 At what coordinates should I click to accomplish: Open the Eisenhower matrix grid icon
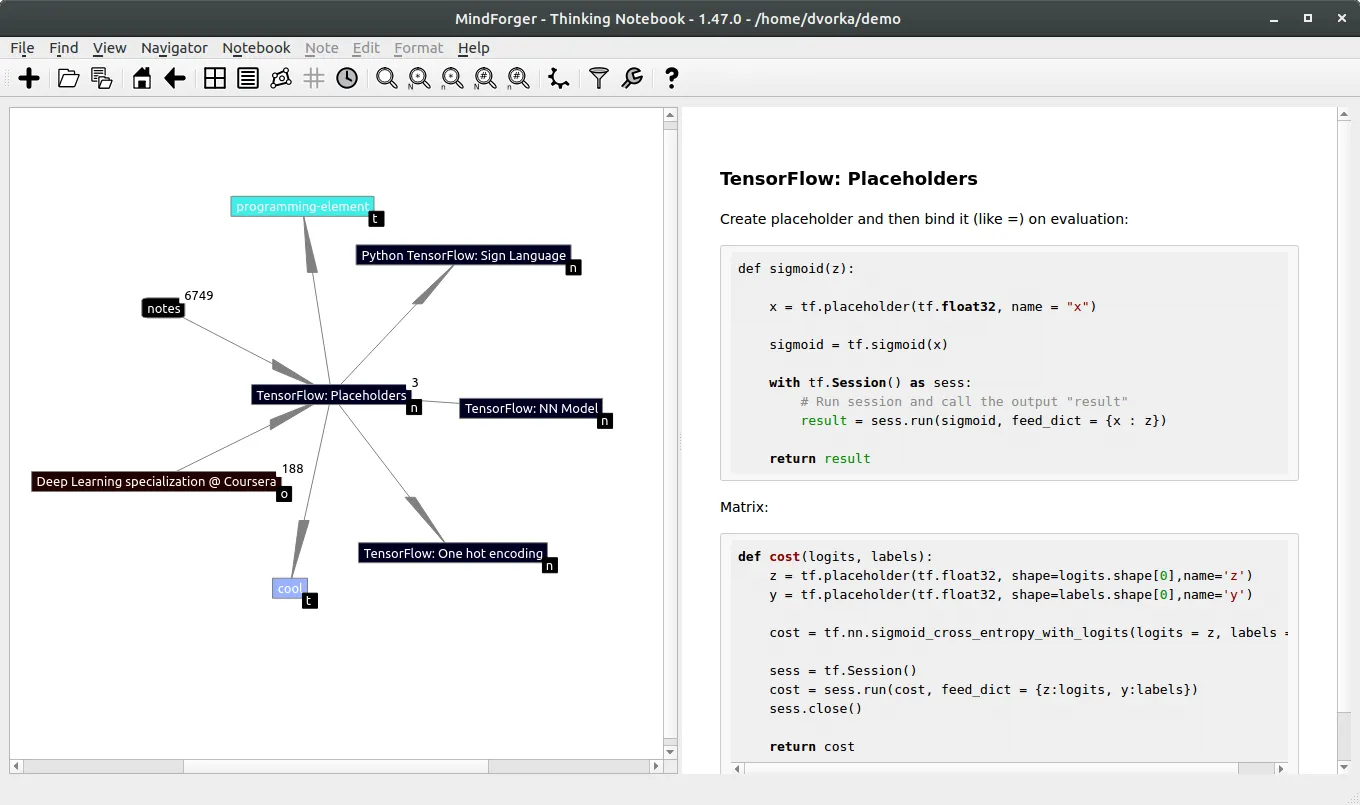coord(215,78)
